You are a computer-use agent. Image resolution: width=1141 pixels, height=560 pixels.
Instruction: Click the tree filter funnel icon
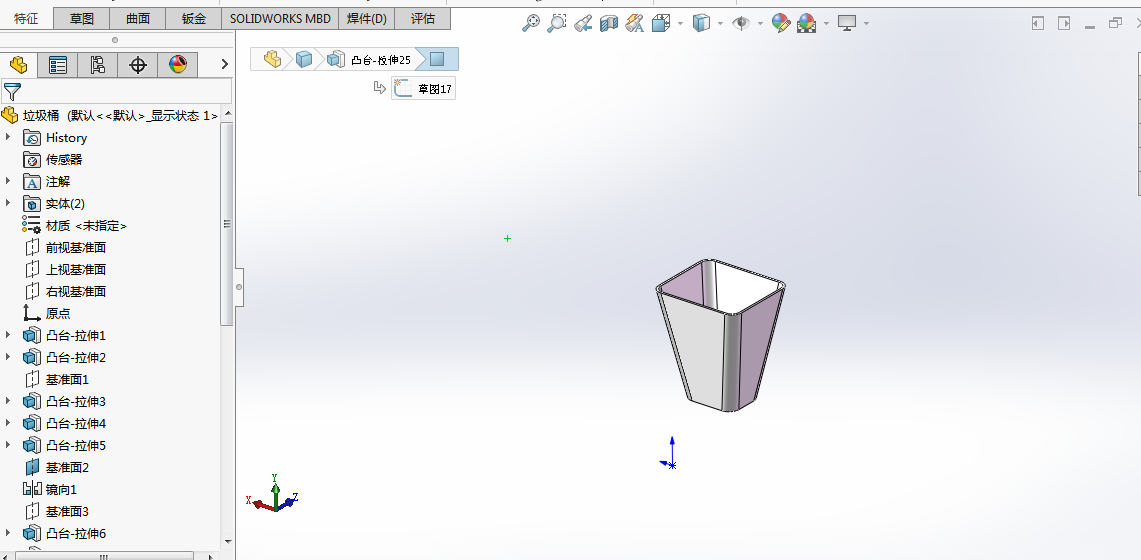point(12,92)
